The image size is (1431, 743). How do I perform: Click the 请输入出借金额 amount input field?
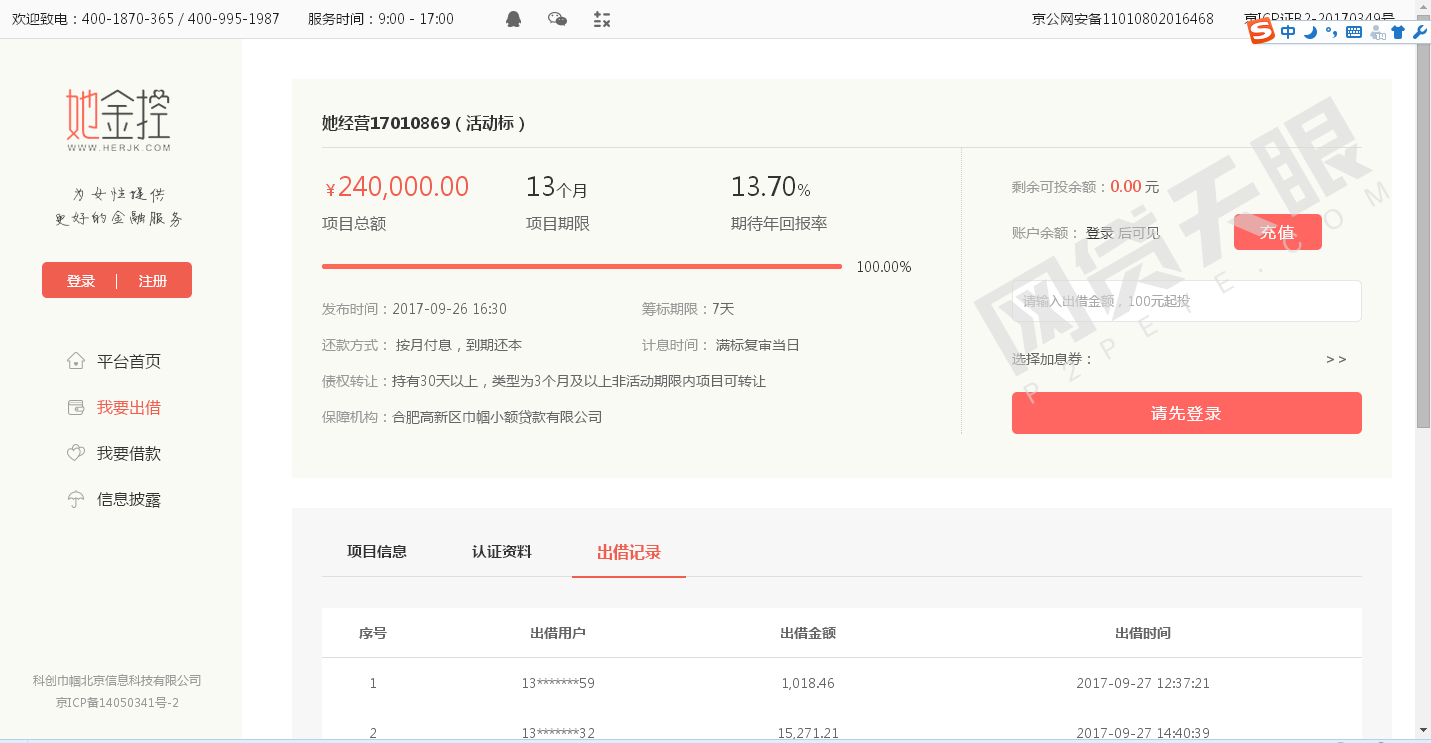[1187, 301]
